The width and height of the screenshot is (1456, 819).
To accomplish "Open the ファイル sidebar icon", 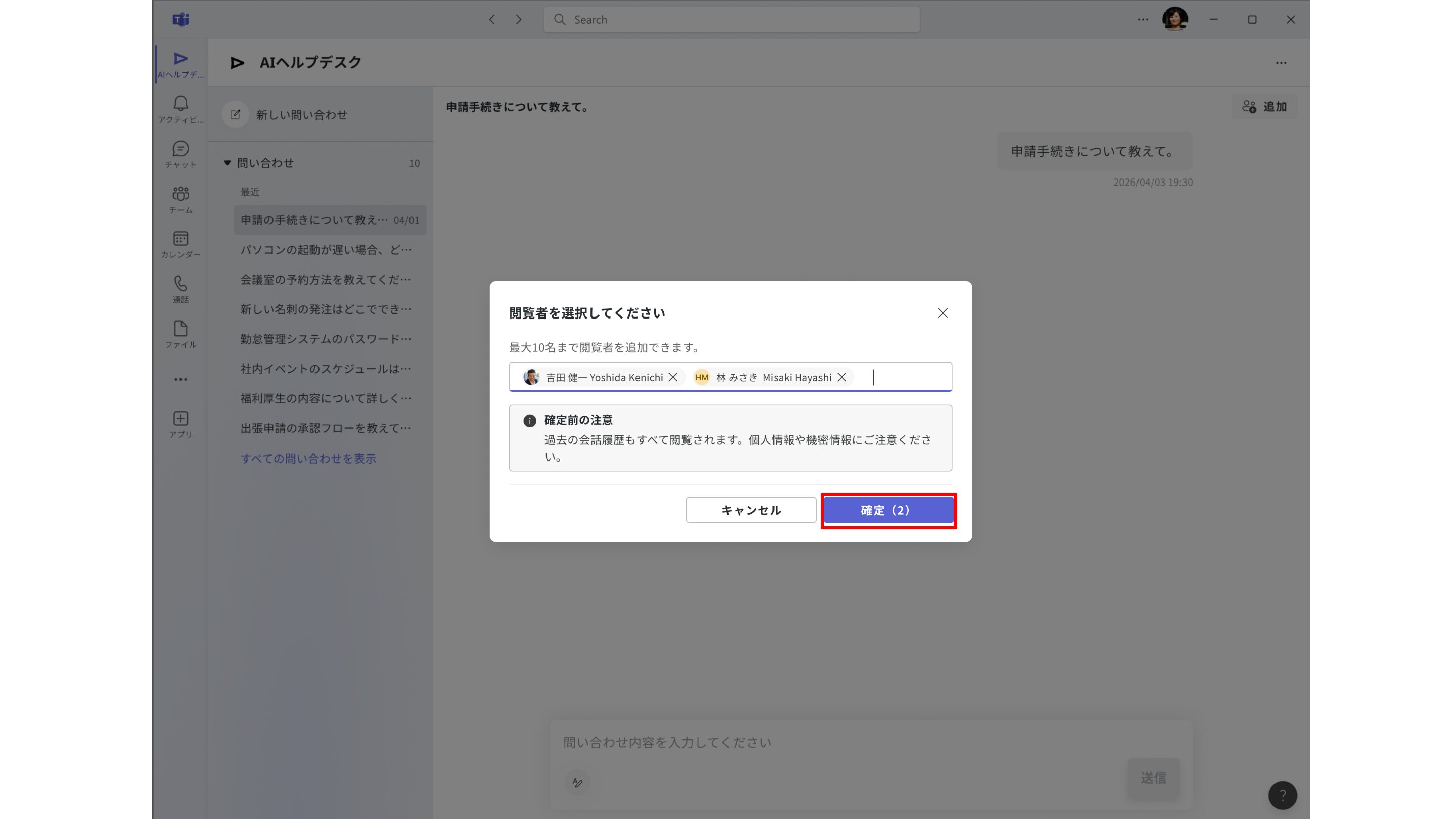I will point(180,334).
